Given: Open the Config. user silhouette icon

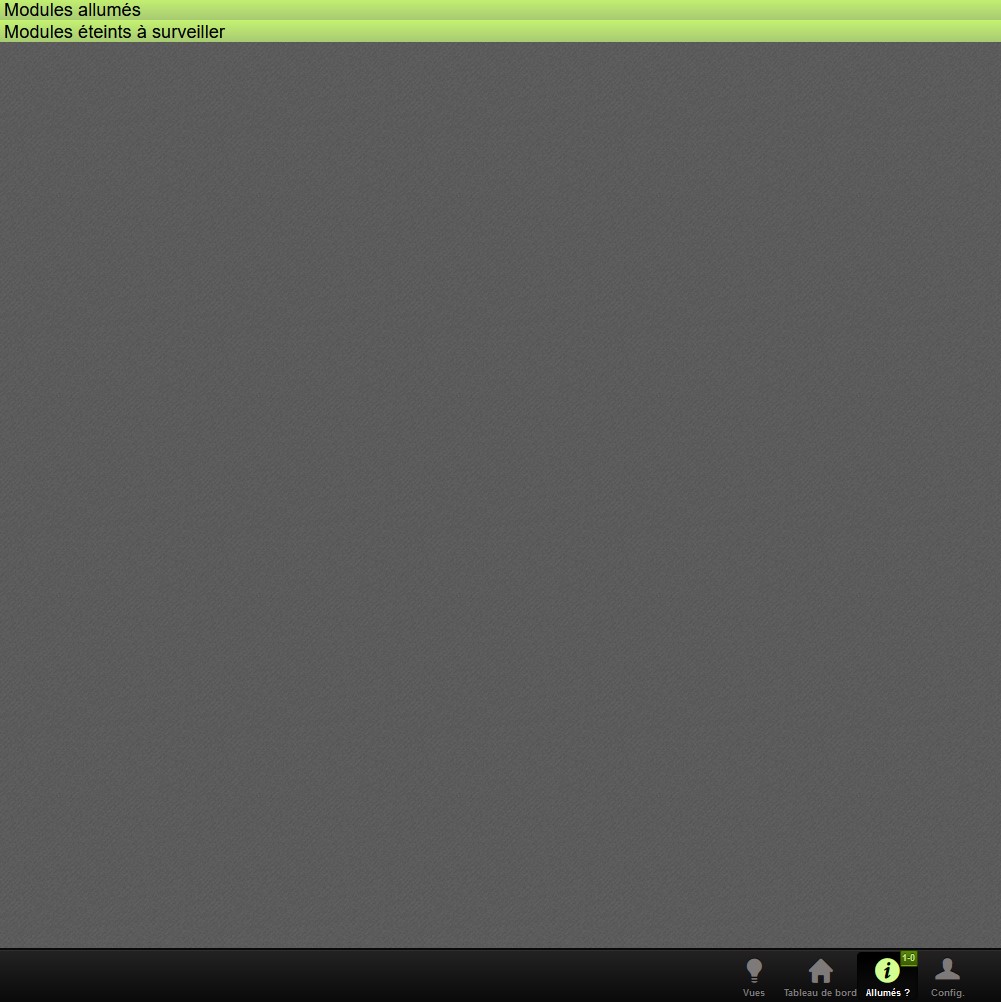Looking at the screenshot, I should point(947,969).
